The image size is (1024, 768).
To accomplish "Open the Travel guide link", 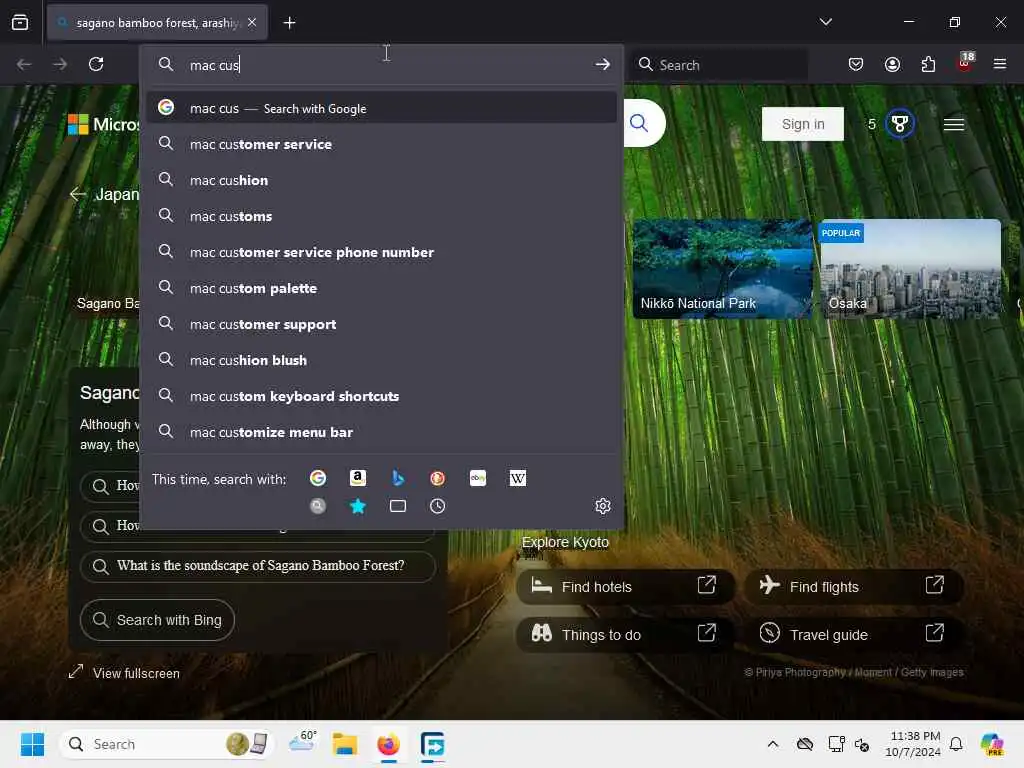I will (x=854, y=634).
